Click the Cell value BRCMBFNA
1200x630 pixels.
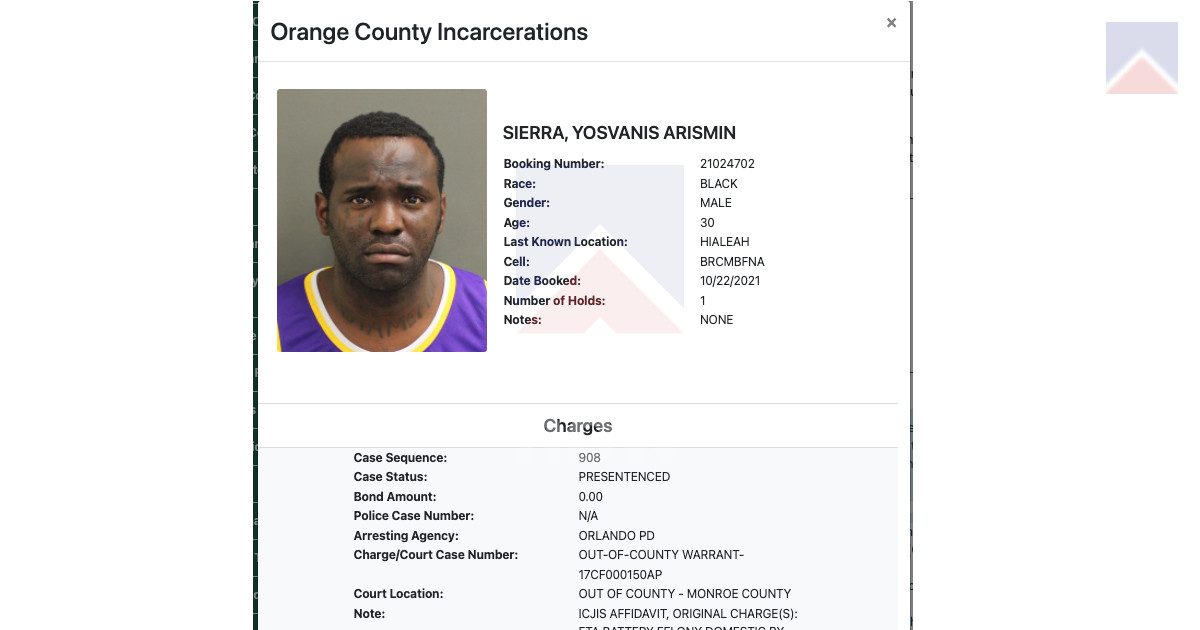732,262
